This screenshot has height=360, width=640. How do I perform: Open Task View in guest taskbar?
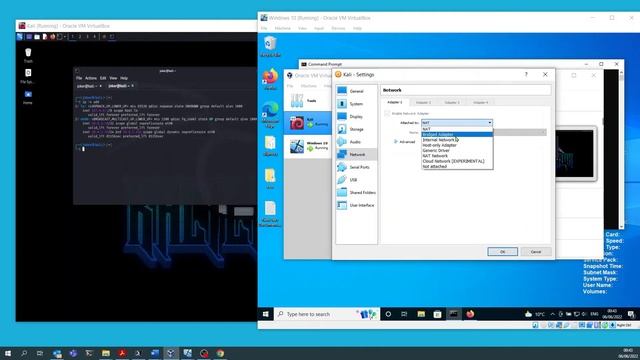pyautogui.click(x=404, y=314)
